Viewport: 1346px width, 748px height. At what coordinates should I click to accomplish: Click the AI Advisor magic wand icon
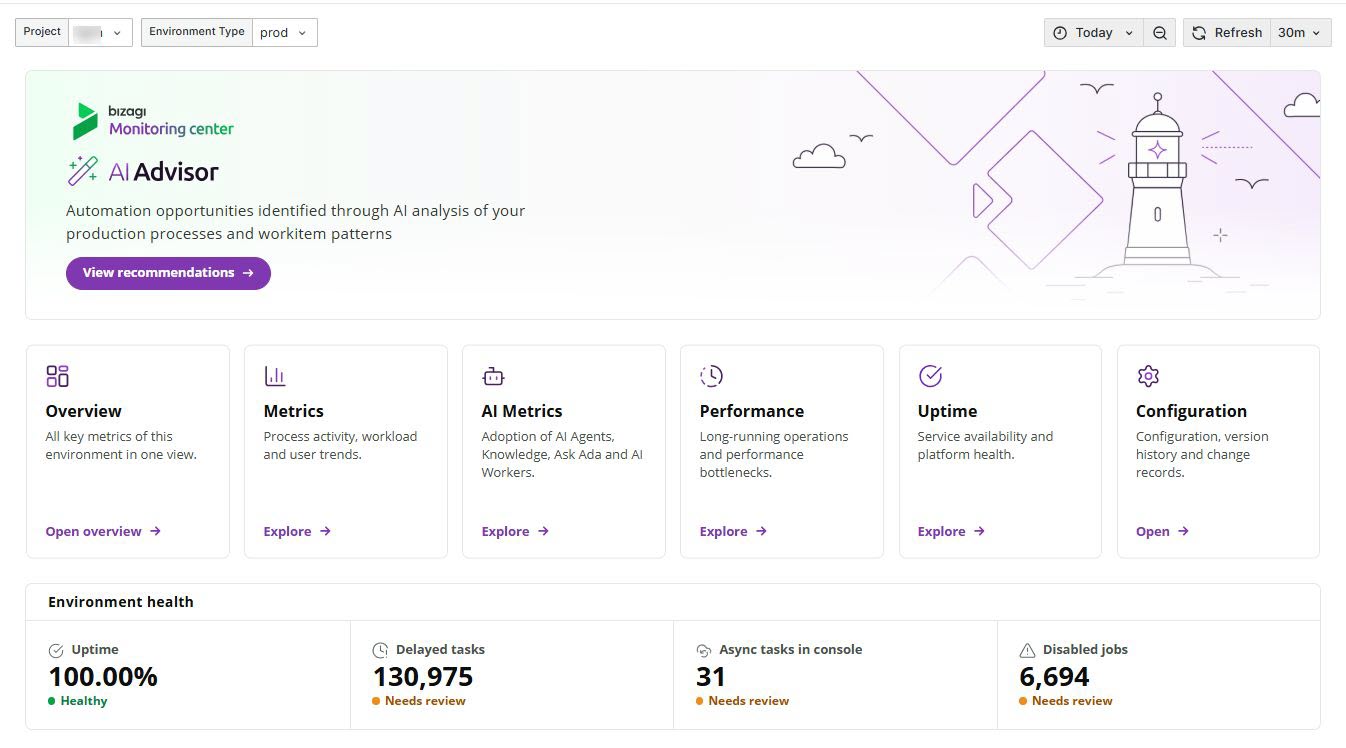[83, 171]
